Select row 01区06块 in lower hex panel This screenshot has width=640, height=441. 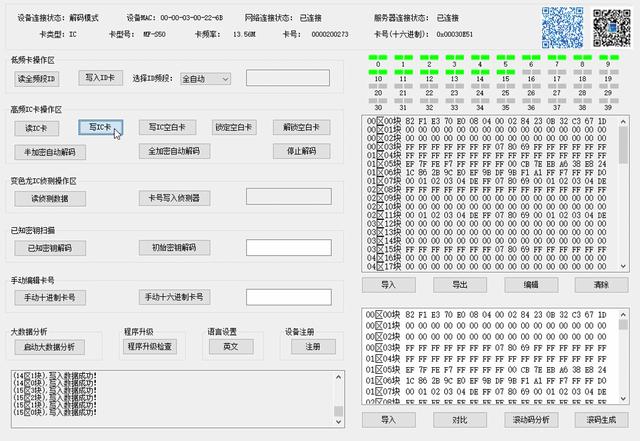click(x=487, y=381)
